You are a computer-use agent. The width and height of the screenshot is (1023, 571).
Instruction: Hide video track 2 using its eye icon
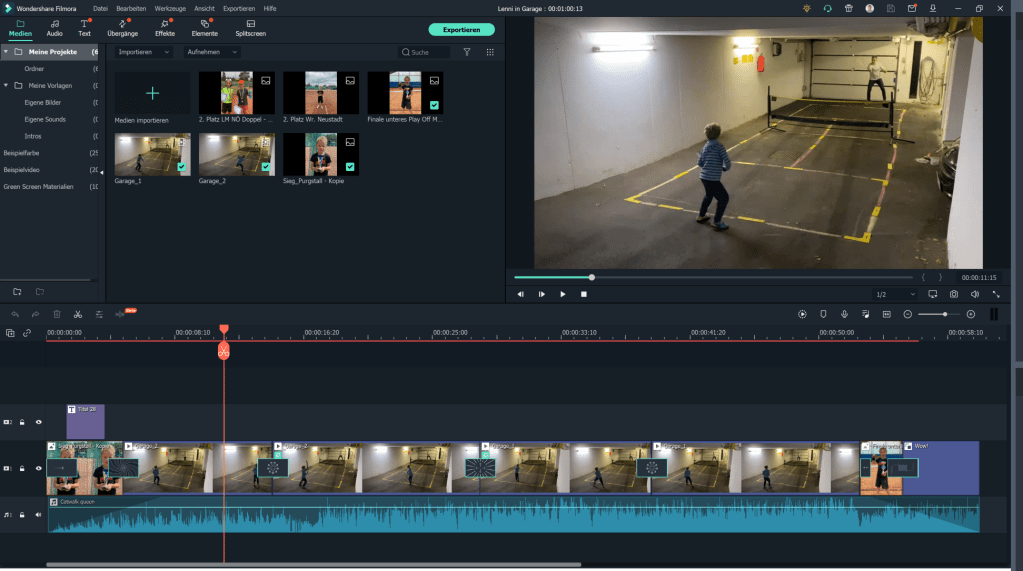point(39,422)
